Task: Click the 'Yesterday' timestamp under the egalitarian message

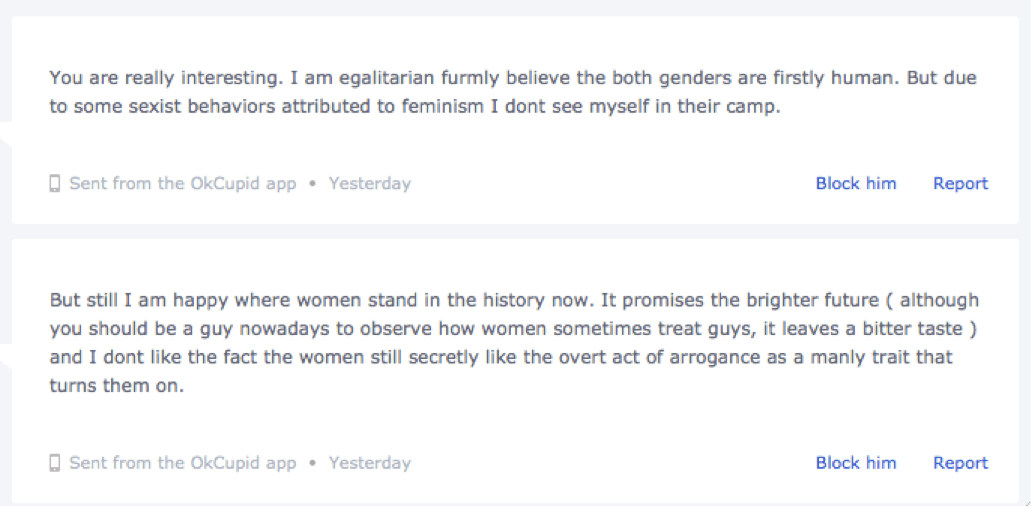Action: coord(370,184)
